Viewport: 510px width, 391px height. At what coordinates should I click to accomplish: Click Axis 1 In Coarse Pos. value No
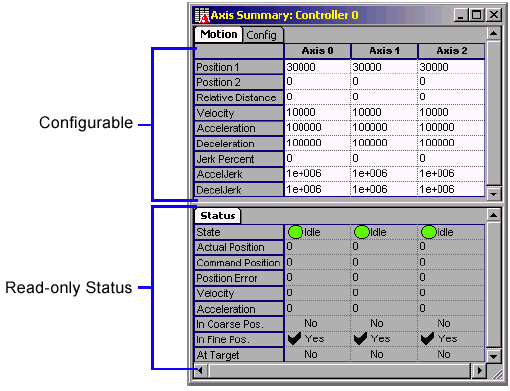click(377, 323)
